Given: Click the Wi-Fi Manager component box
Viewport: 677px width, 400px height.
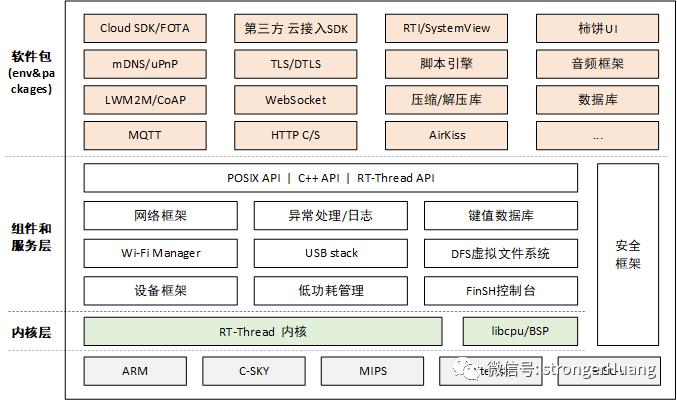Looking at the screenshot, I should coord(161,253).
